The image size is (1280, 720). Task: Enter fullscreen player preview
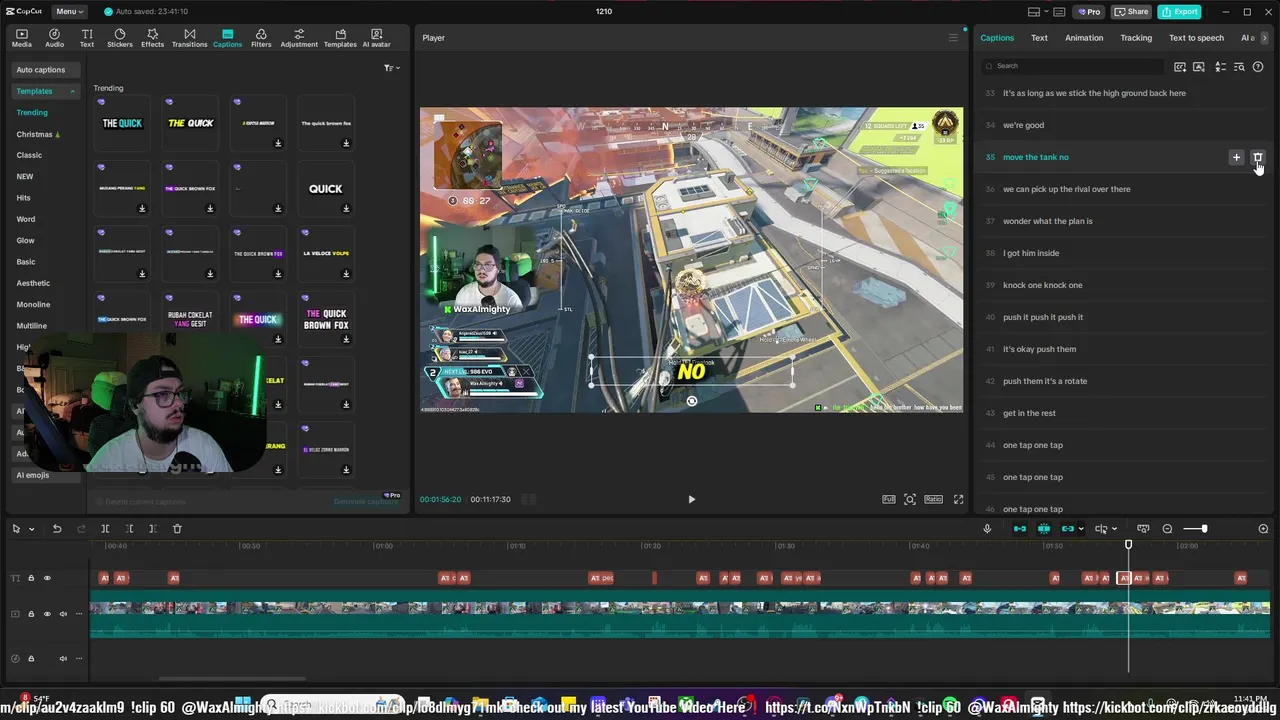point(958,499)
